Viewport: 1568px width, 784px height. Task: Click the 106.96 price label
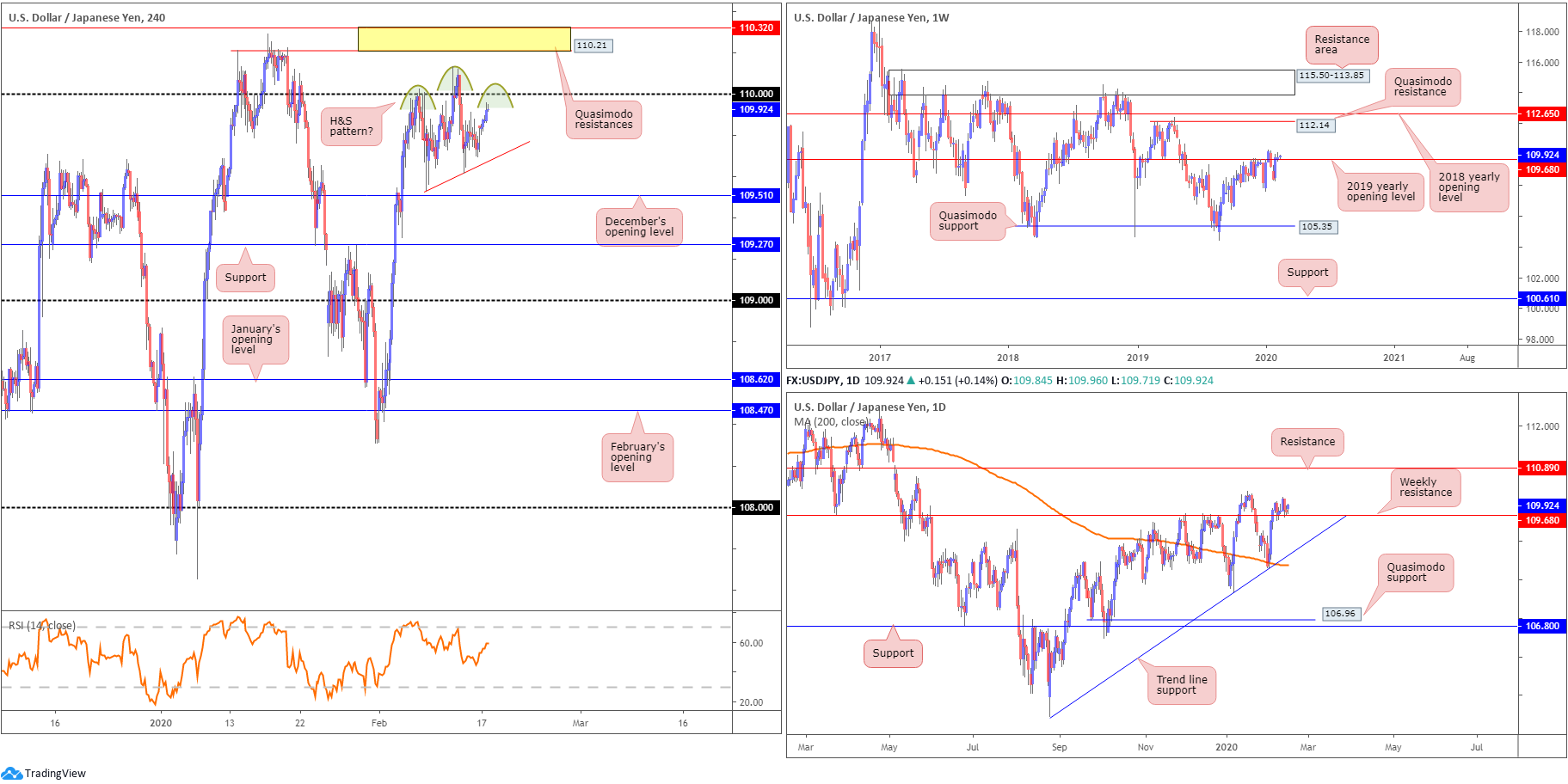[x=1341, y=614]
